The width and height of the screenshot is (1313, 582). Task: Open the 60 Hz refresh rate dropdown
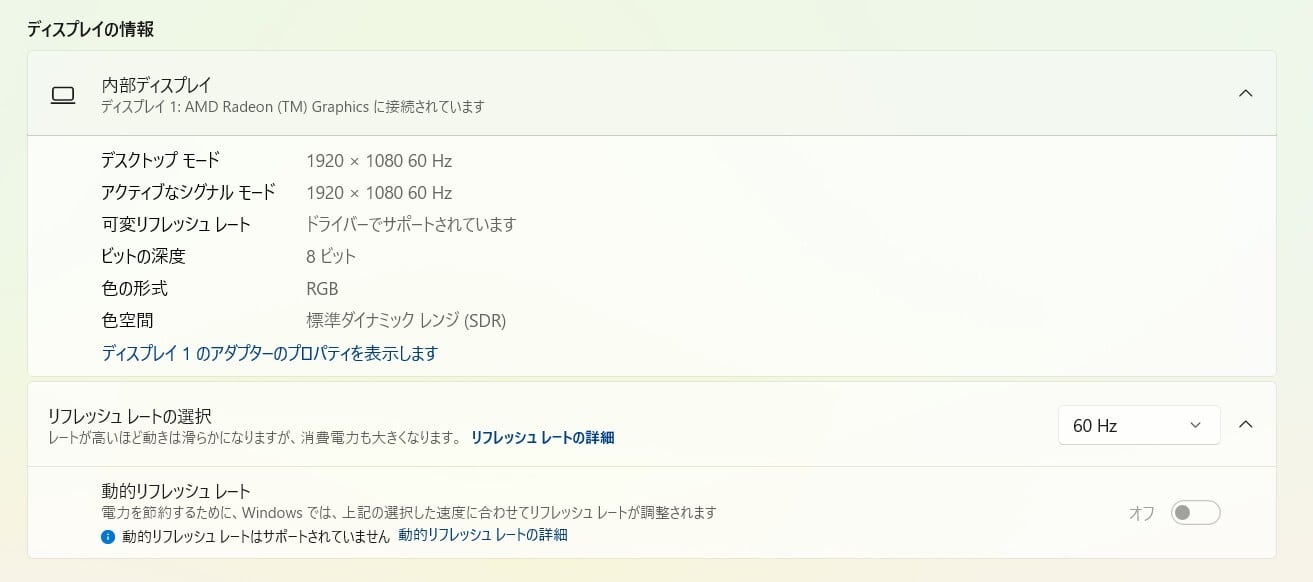click(x=1138, y=425)
